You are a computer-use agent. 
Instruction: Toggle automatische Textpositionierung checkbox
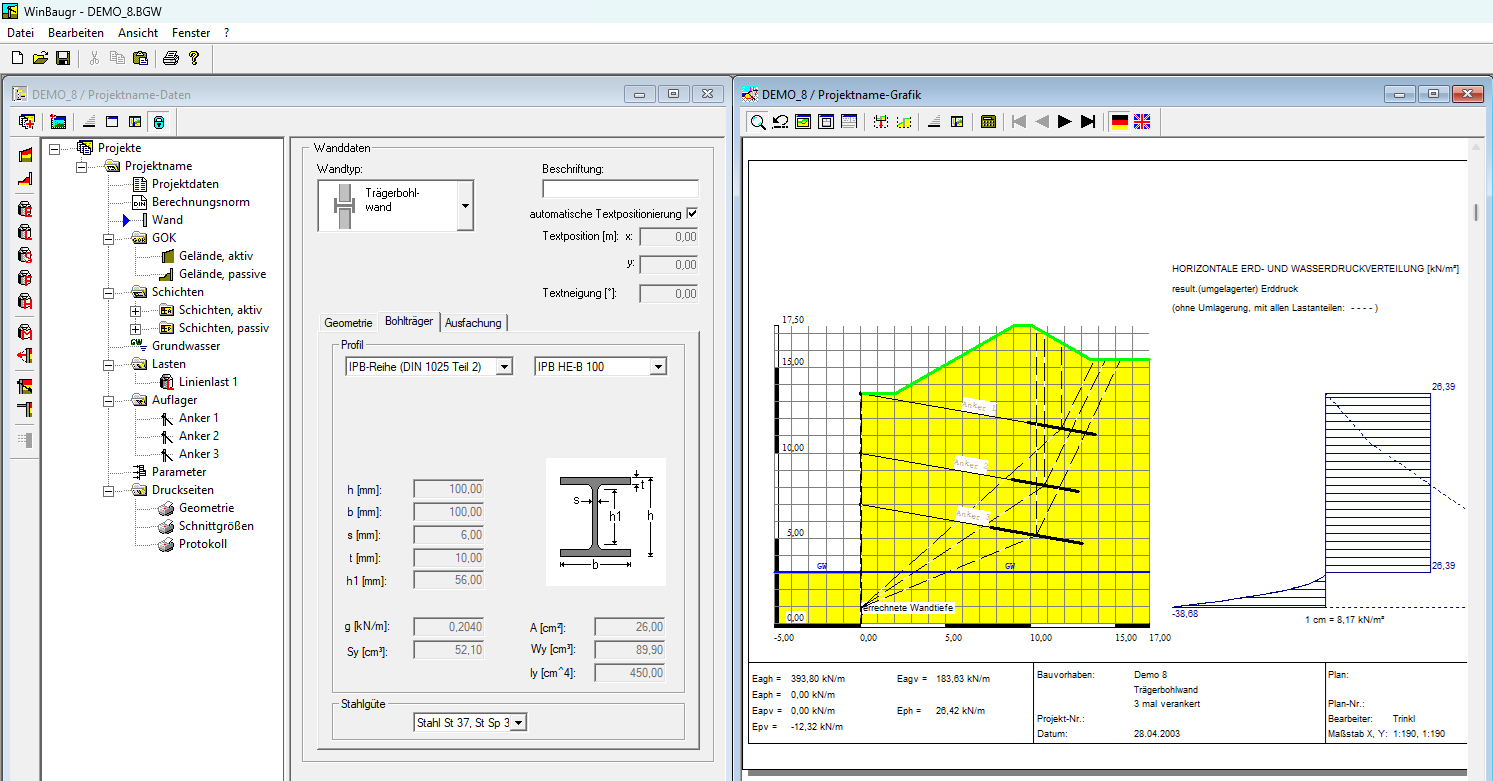692,214
